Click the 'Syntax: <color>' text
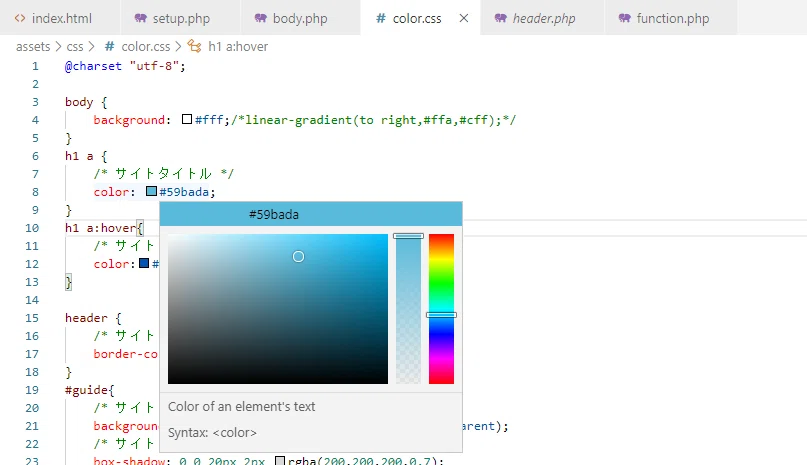The image size is (807, 465). [212, 433]
